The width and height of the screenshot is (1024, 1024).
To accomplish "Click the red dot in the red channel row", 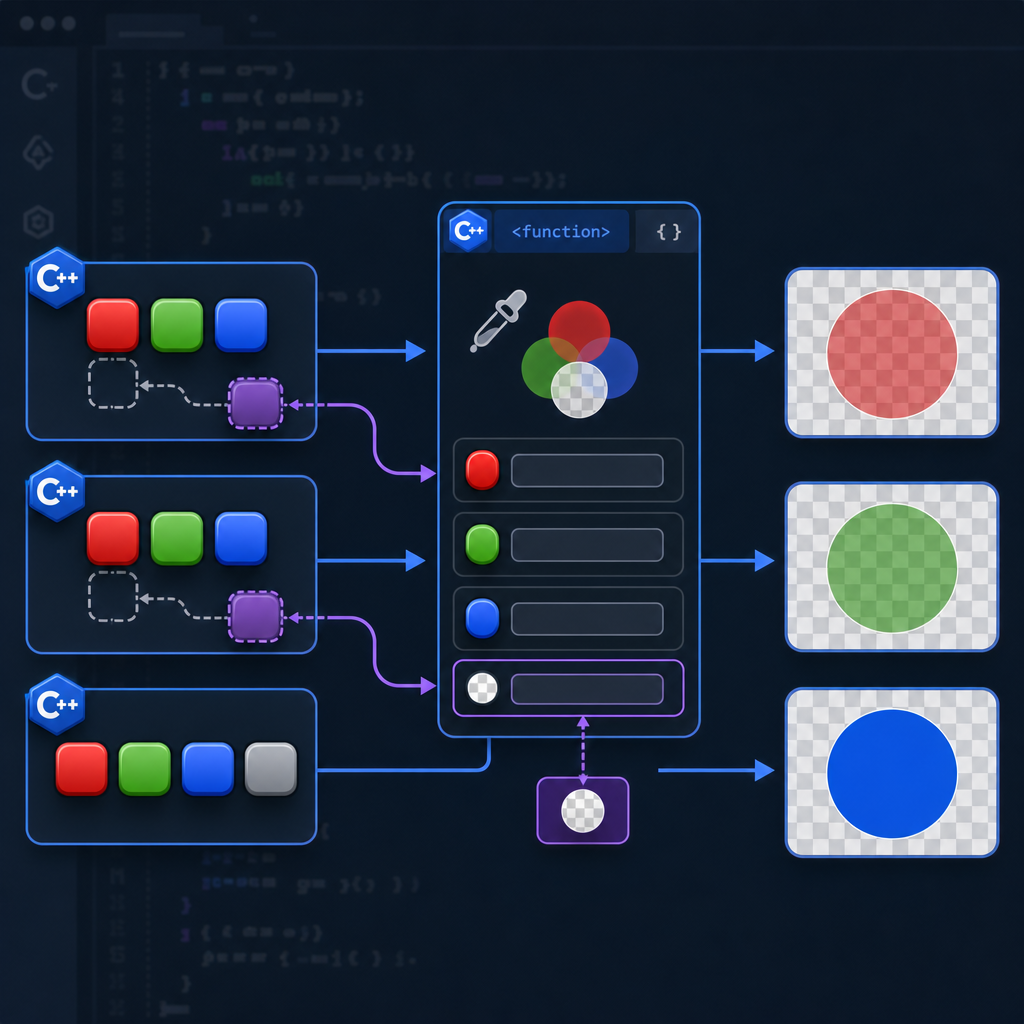I will pos(482,470).
